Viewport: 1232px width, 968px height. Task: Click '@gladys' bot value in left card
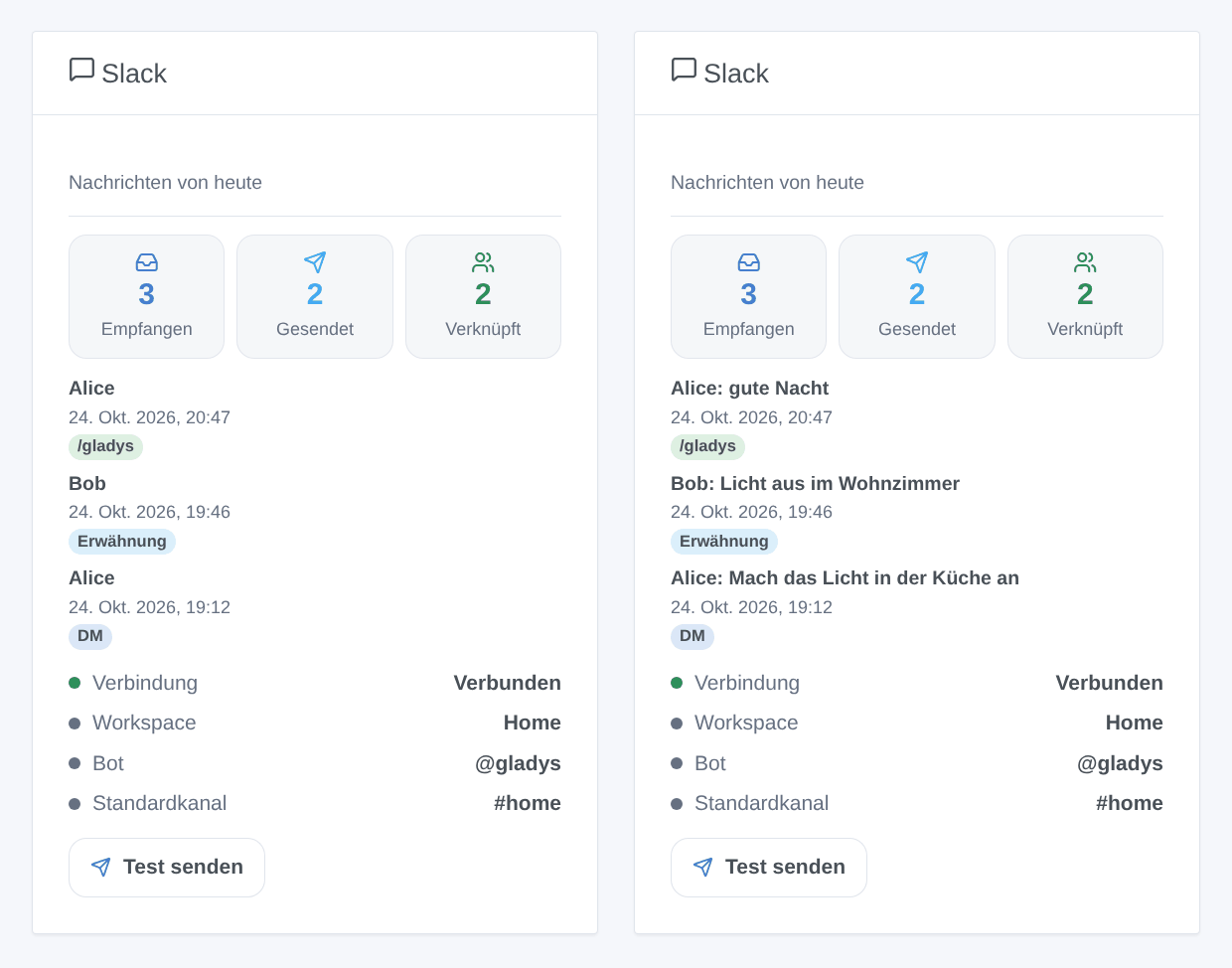(x=518, y=763)
